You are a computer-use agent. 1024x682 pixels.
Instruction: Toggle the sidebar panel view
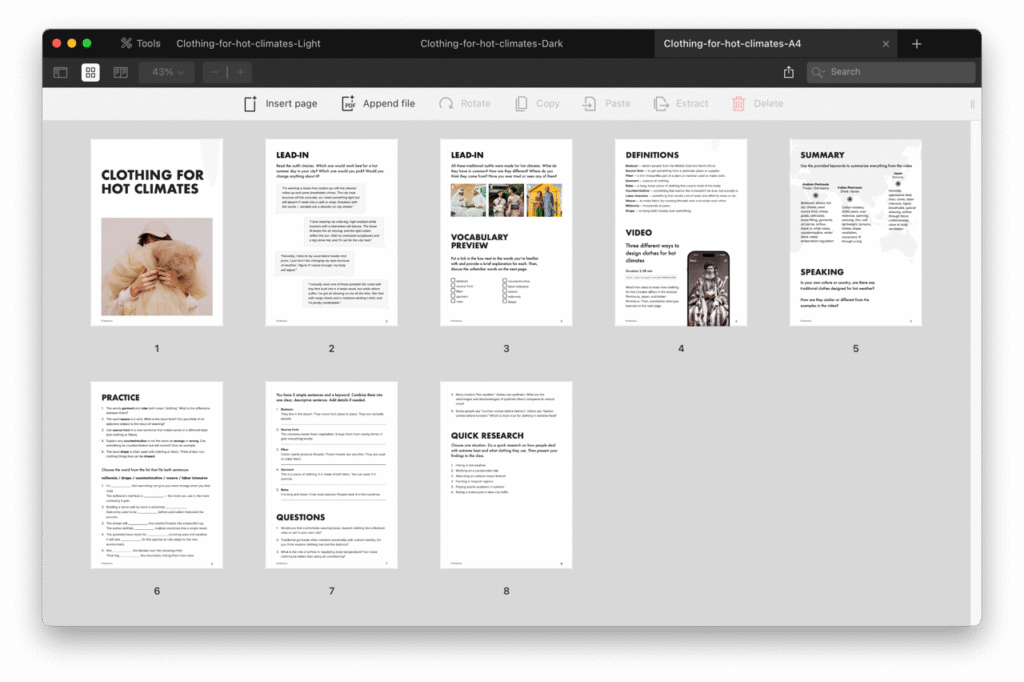pyautogui.click(x=61, y=72)
